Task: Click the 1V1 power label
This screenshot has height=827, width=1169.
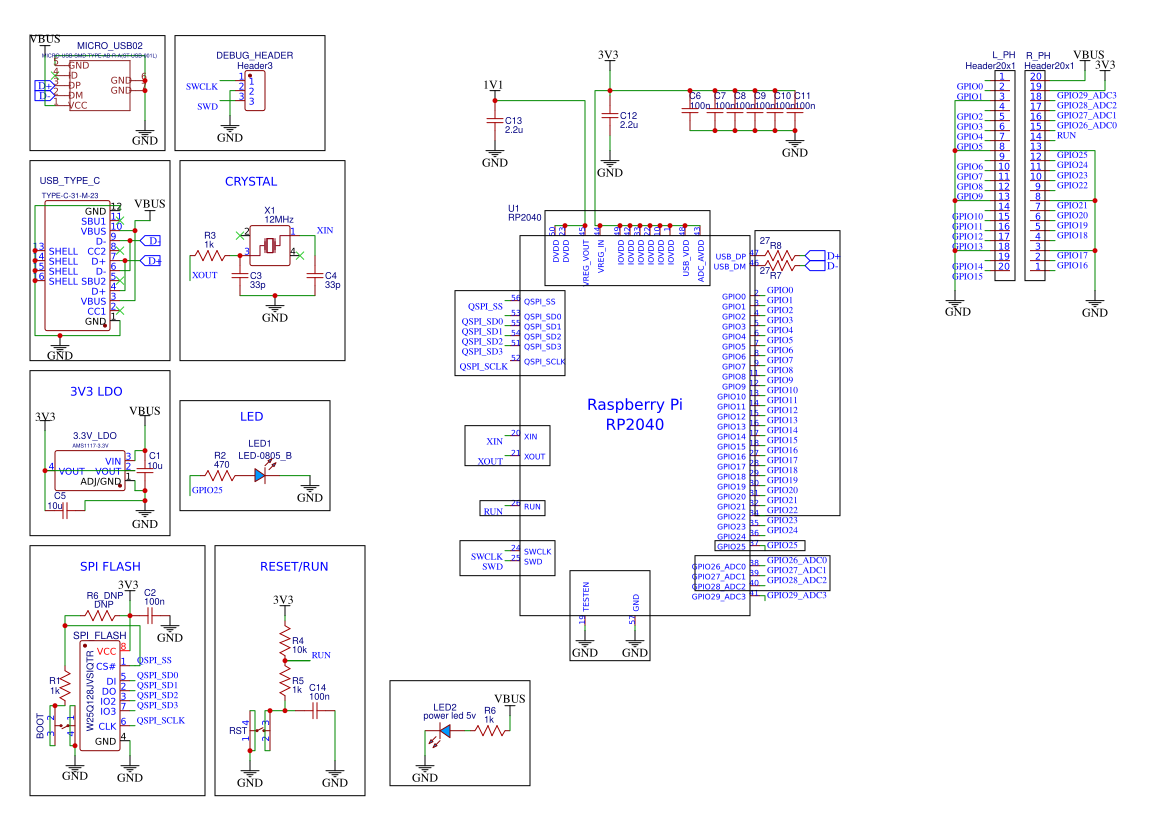Action: (x=493, y=86)
